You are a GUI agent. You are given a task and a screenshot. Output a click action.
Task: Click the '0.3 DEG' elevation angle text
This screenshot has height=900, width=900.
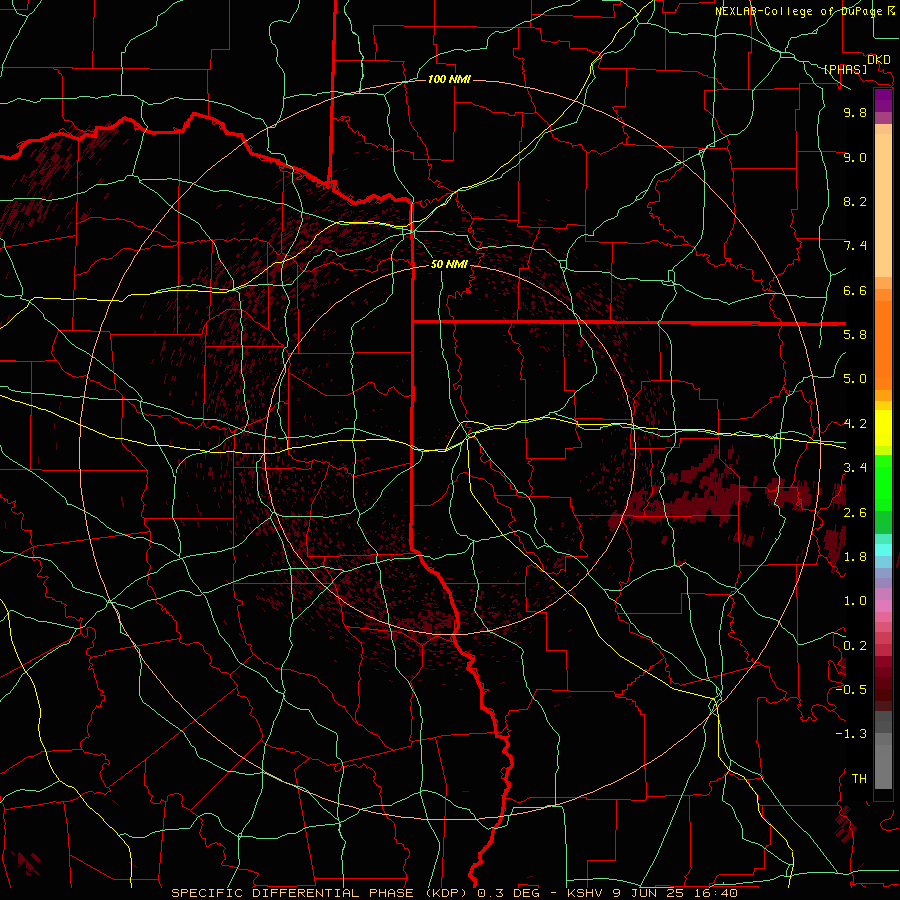509,893
